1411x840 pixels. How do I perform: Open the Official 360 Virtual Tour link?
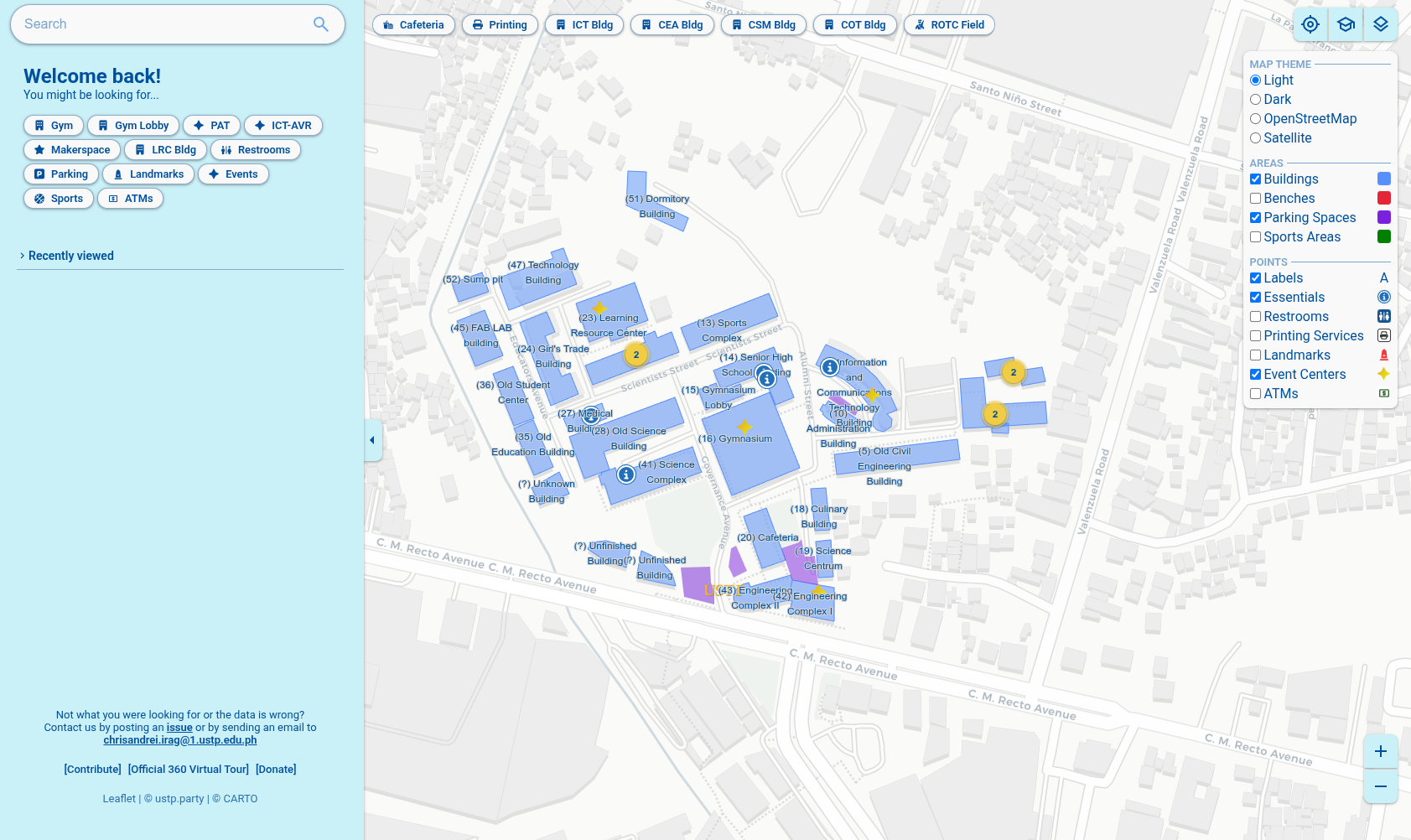coord(189,769)
